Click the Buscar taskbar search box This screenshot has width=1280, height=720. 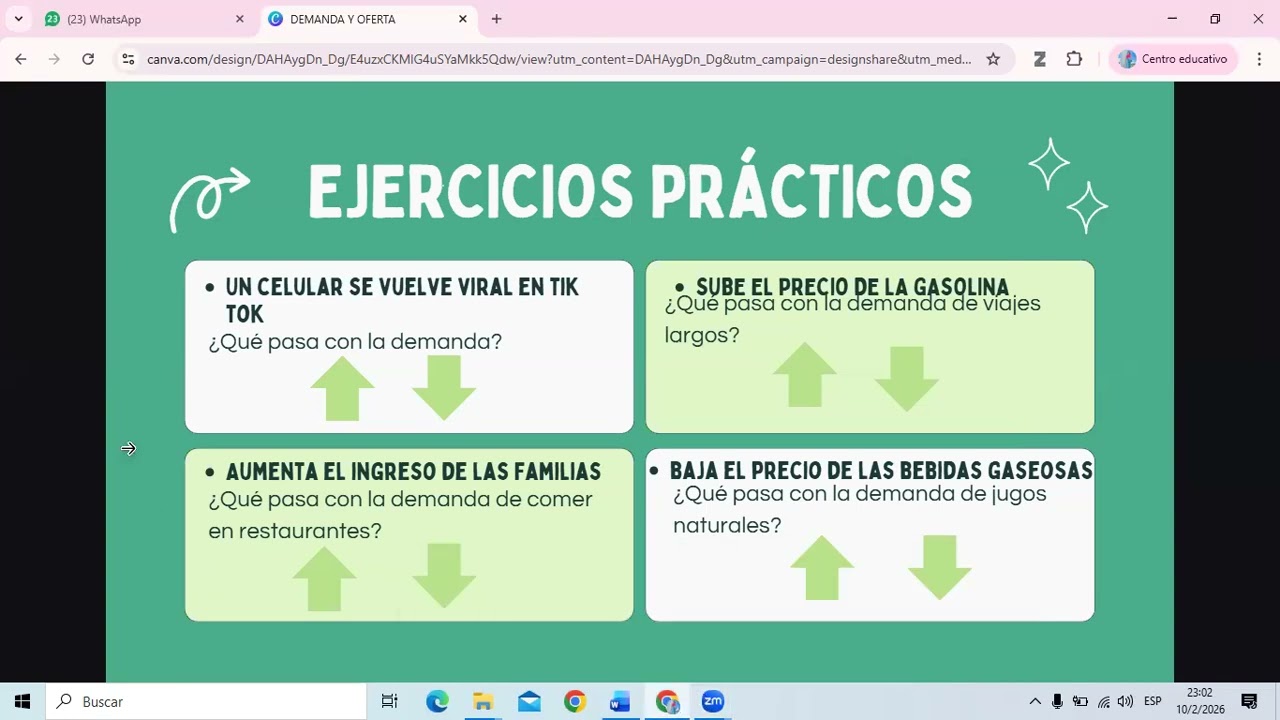pyautogui.click(x=207, y=701)
